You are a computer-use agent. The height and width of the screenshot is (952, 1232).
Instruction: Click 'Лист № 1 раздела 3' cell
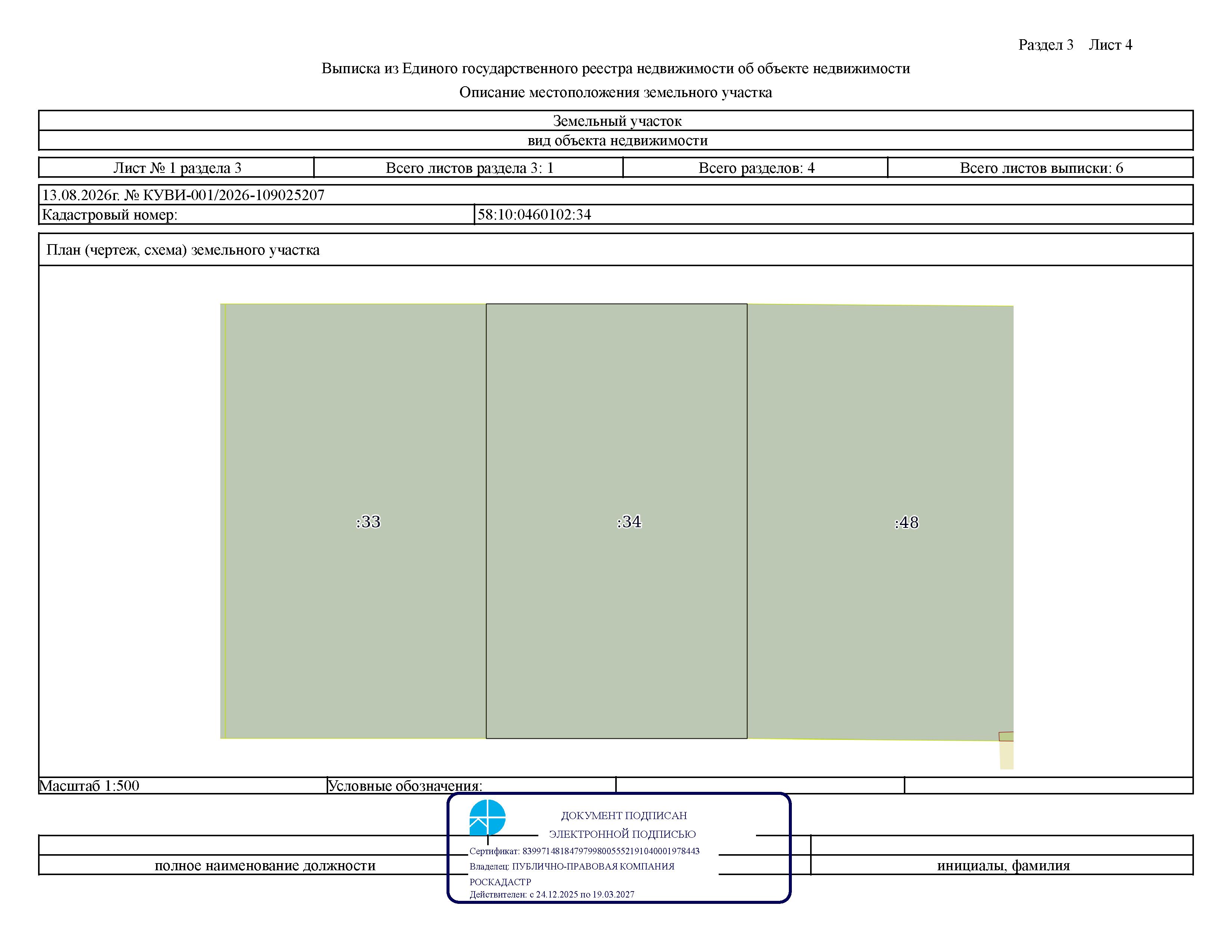pos(177,168)
